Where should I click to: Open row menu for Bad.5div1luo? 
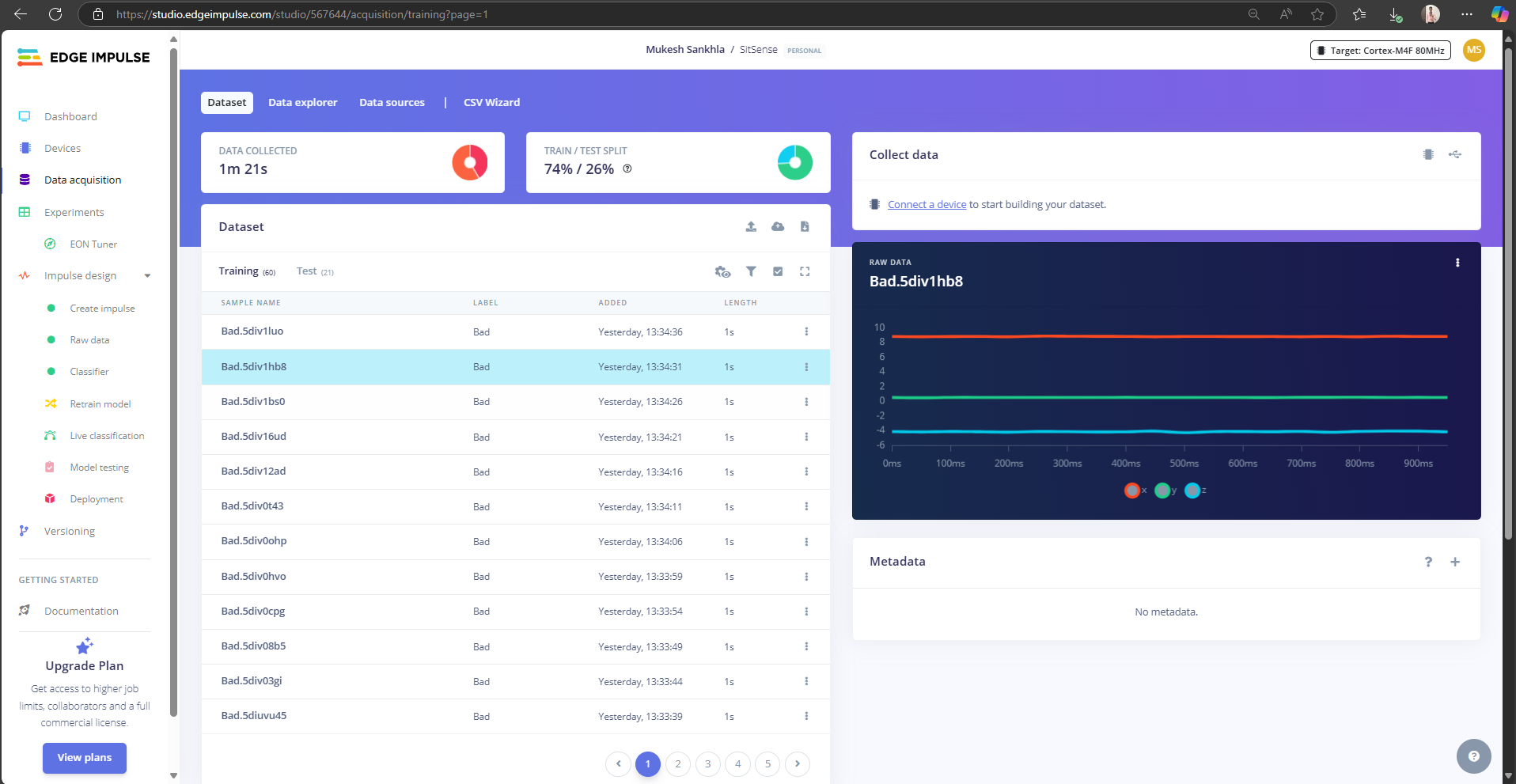click(x=806, y=331)
